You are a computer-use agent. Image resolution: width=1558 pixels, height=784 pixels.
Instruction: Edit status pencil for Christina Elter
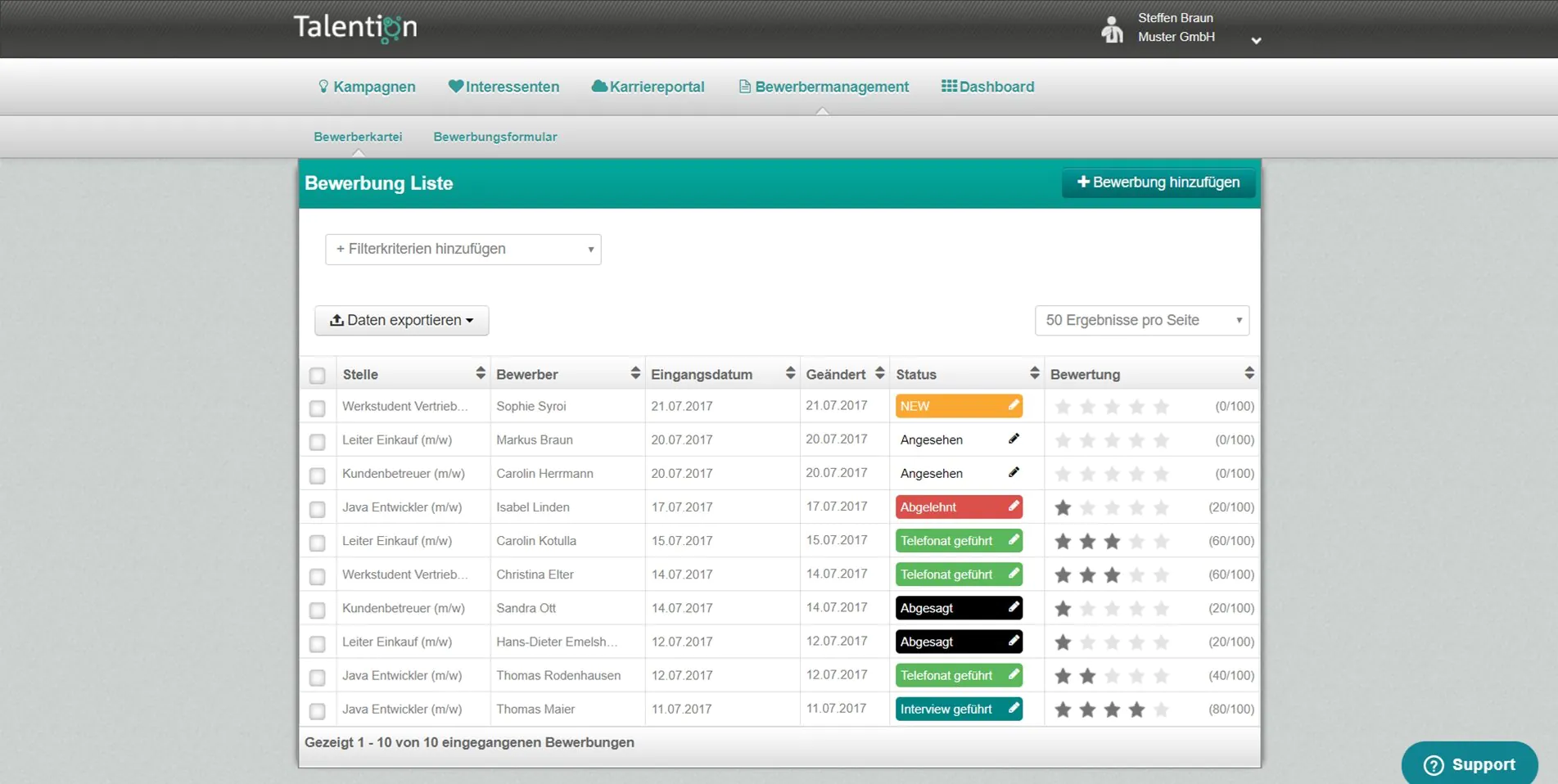click(1014, 574)
